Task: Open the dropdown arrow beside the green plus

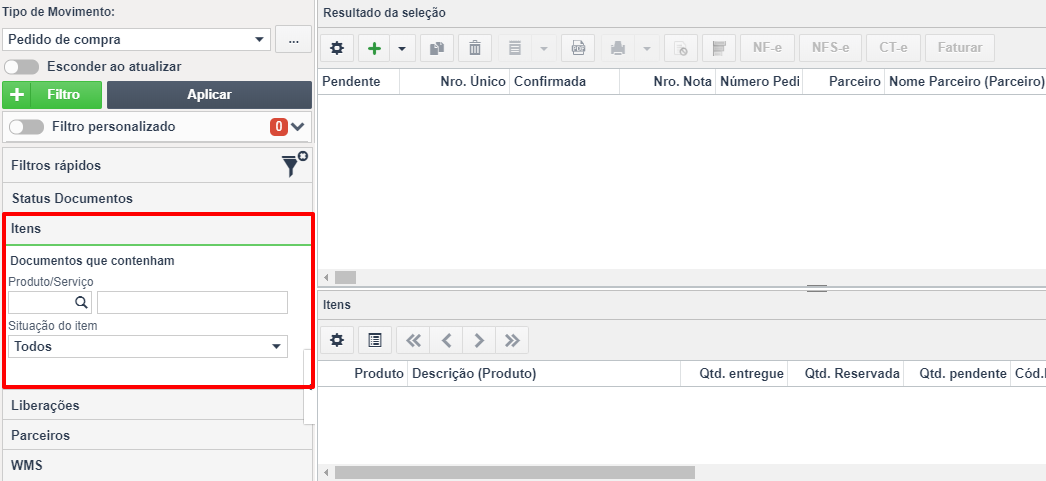Action: (x=402, y=48)
